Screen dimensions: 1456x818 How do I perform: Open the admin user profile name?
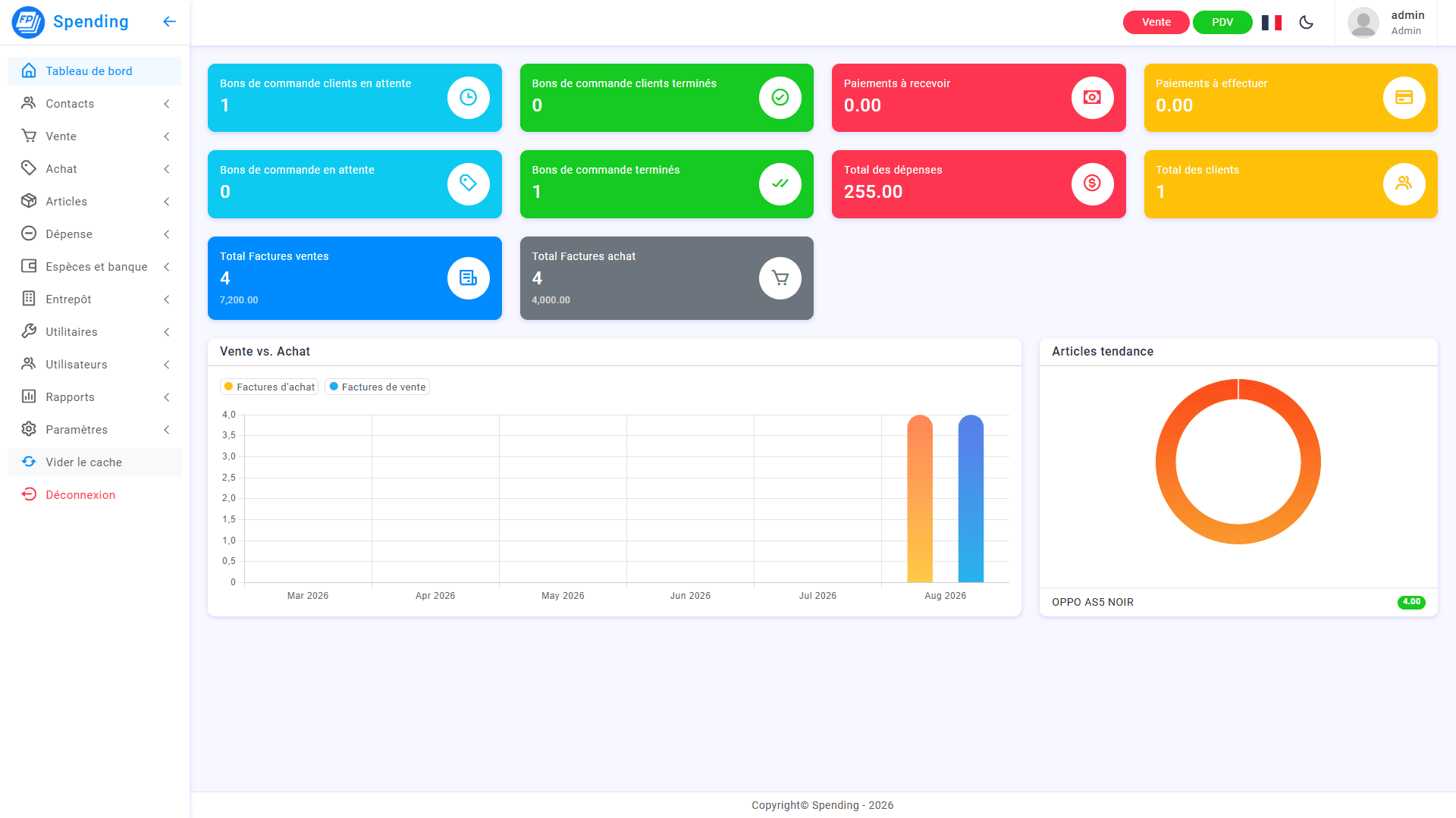1407,15
